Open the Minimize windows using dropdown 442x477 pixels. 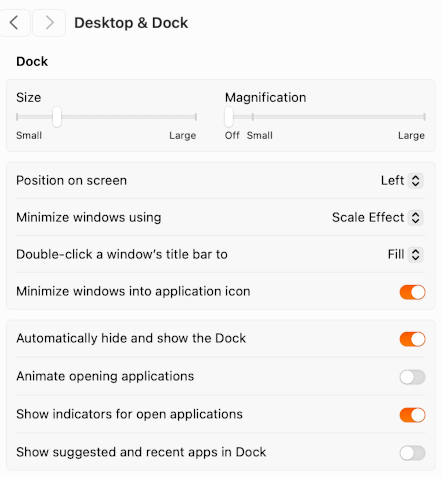(x=378, y=218)
